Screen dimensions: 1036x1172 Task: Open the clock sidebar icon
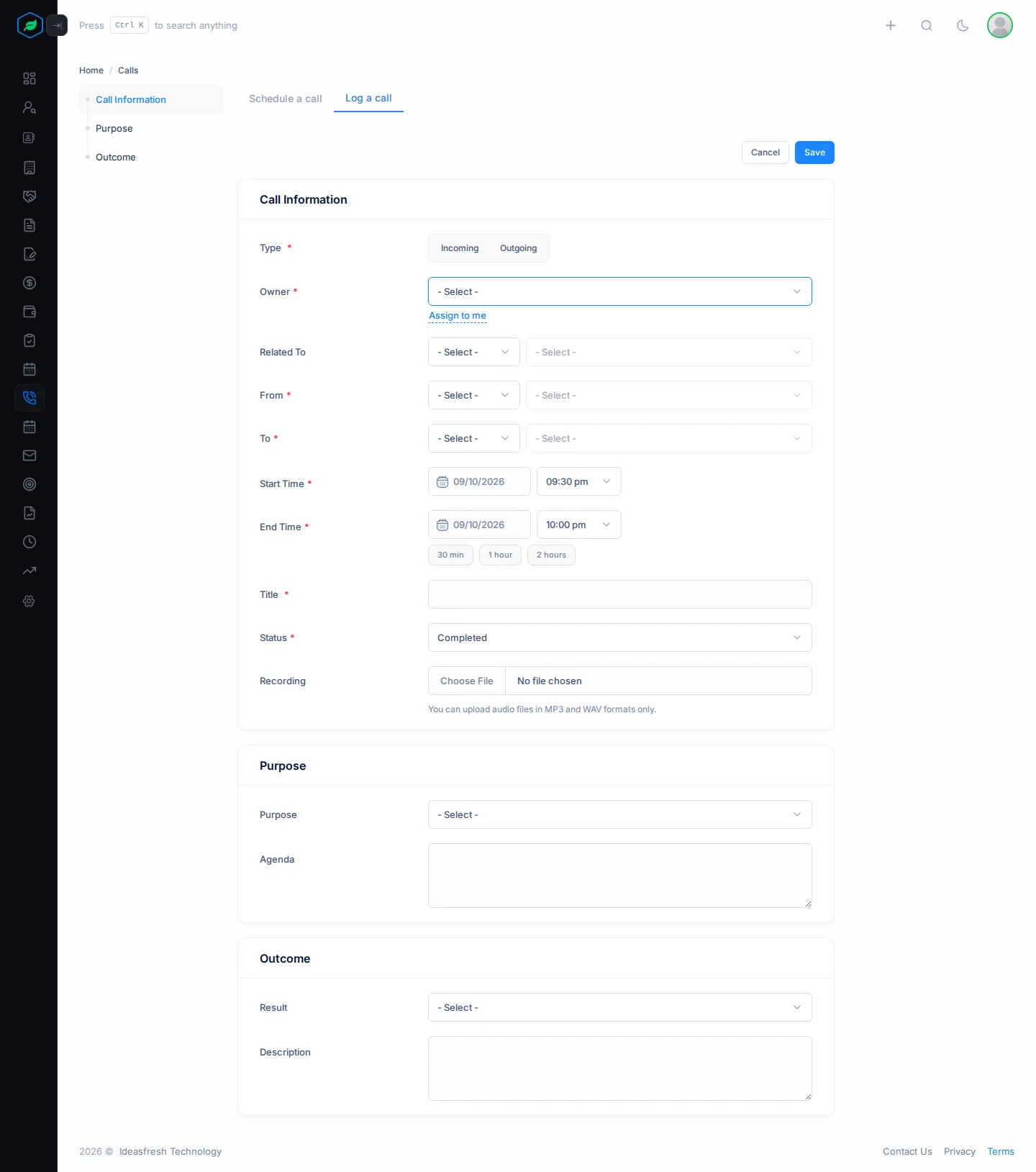click(29, 542)
